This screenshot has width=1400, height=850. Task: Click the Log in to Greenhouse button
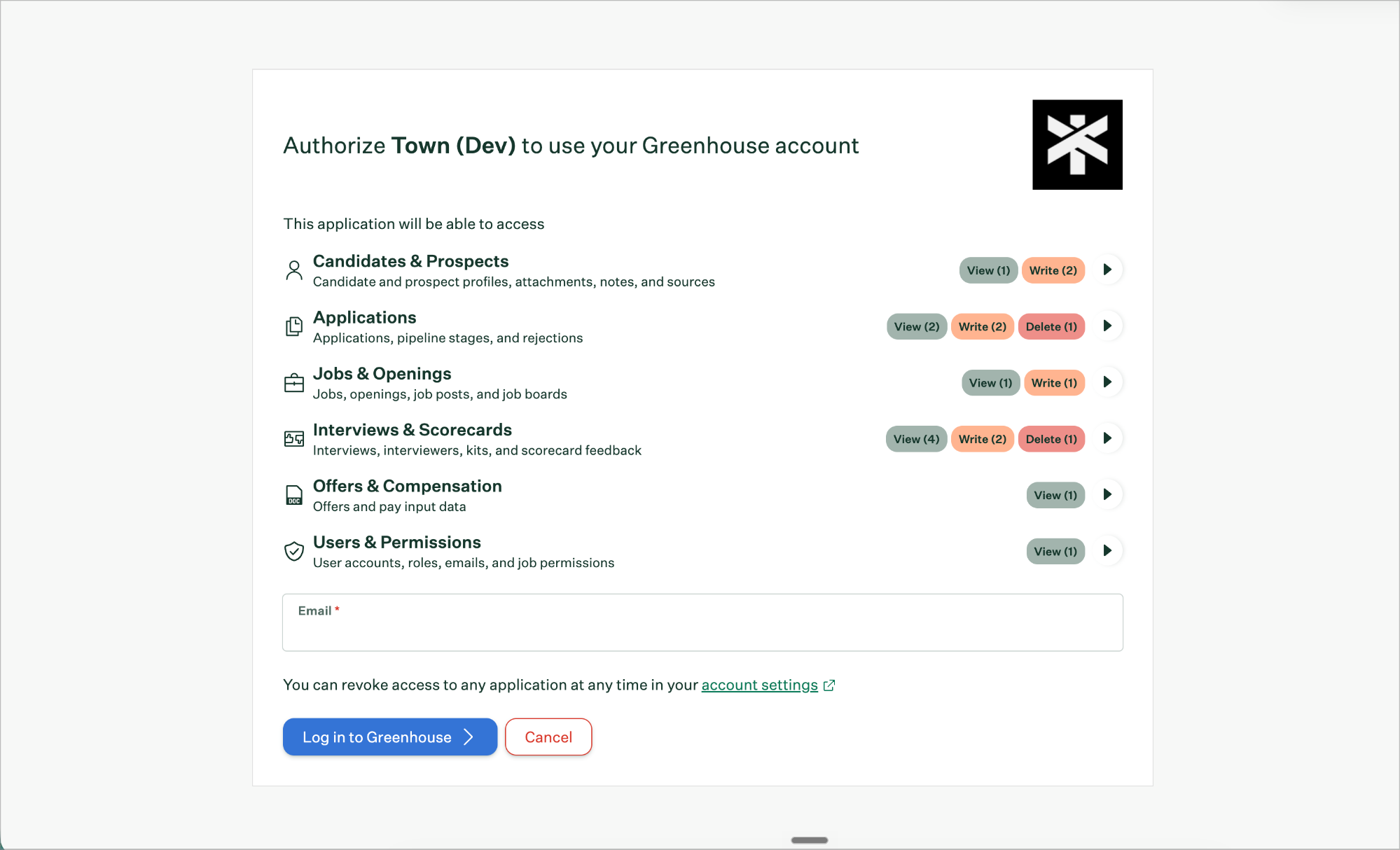click(x=390, y=737)
